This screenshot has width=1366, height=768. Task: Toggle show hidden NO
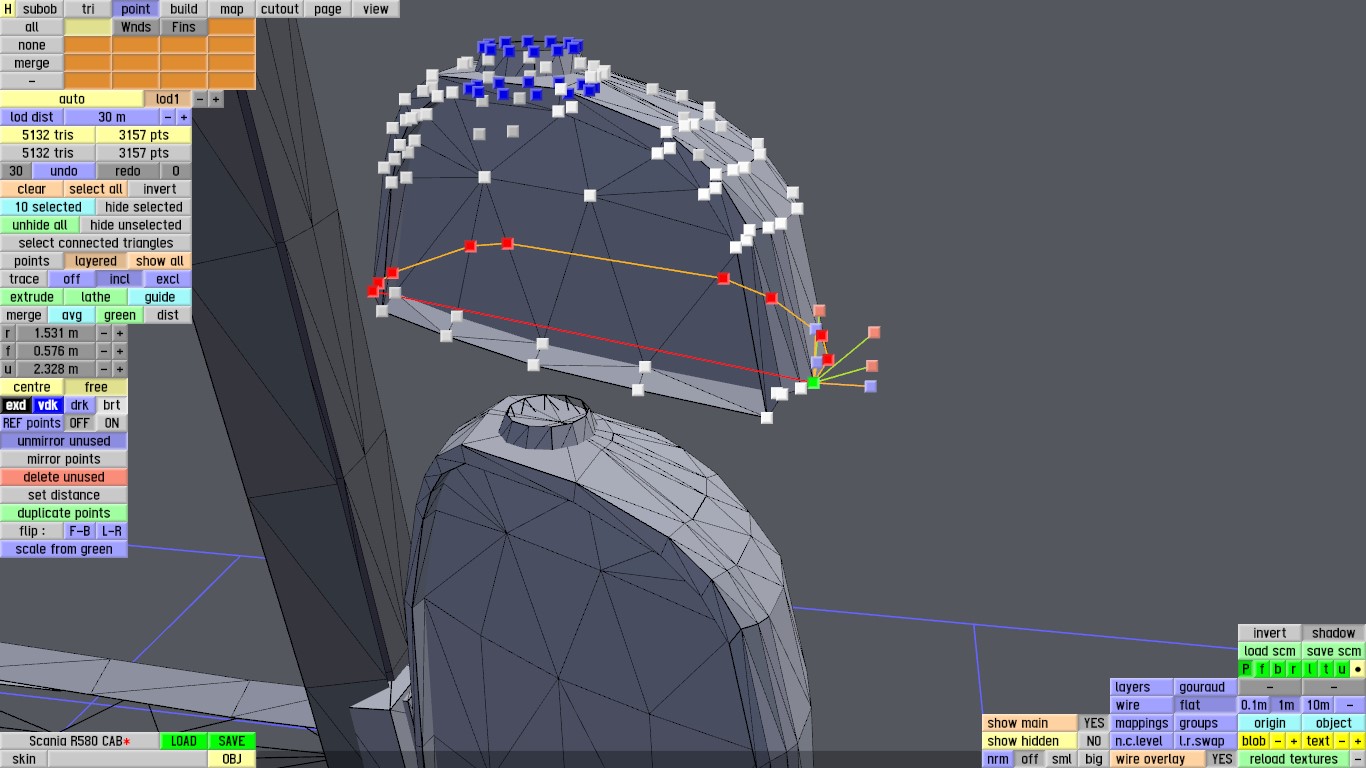click(x=1094, y=741)
